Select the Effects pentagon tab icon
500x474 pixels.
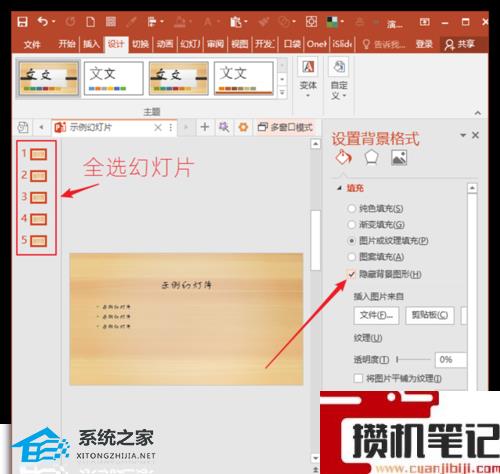(371, 158)
